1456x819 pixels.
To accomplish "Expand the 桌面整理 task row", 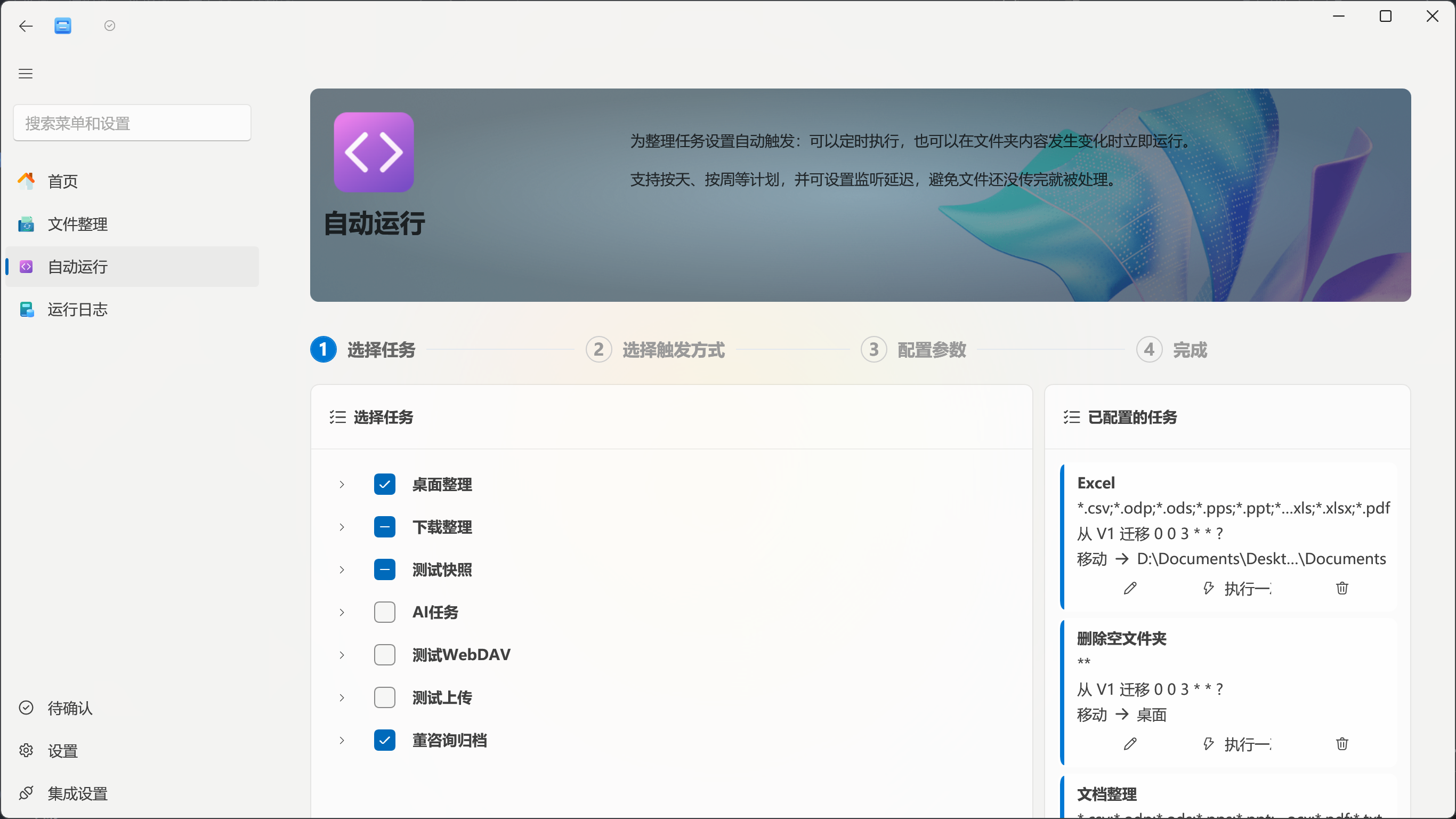I will pos(342,484).
